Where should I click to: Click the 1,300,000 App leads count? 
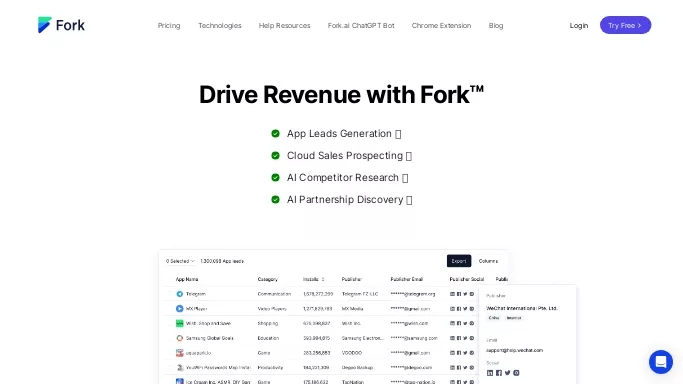[222, 261]
